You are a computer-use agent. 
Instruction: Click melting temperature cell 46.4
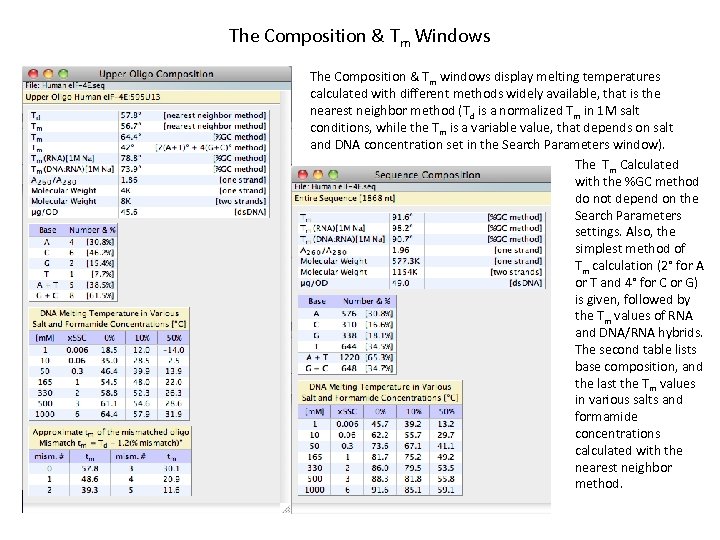coord(109,371)
